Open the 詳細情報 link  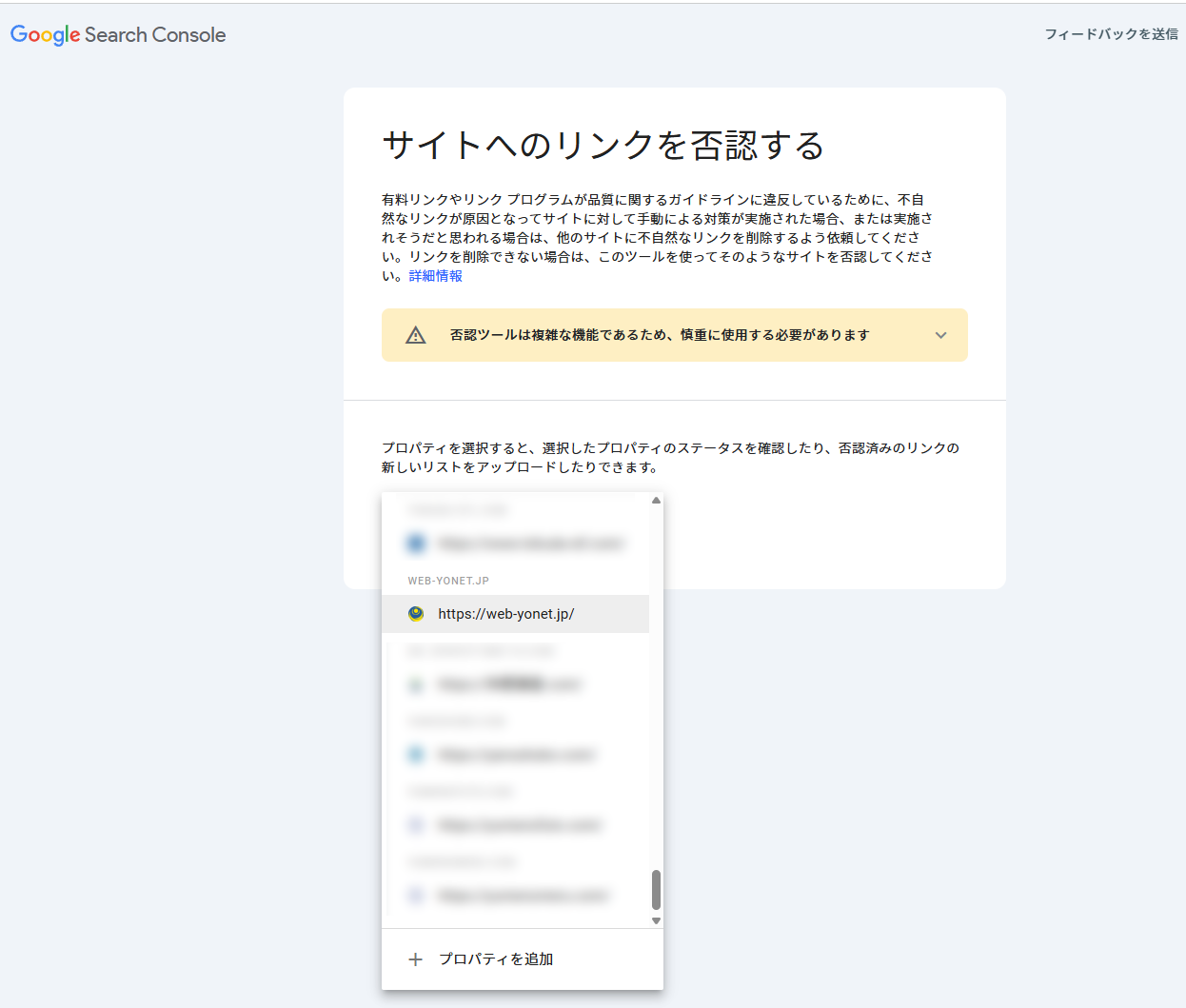click(436, 276)
